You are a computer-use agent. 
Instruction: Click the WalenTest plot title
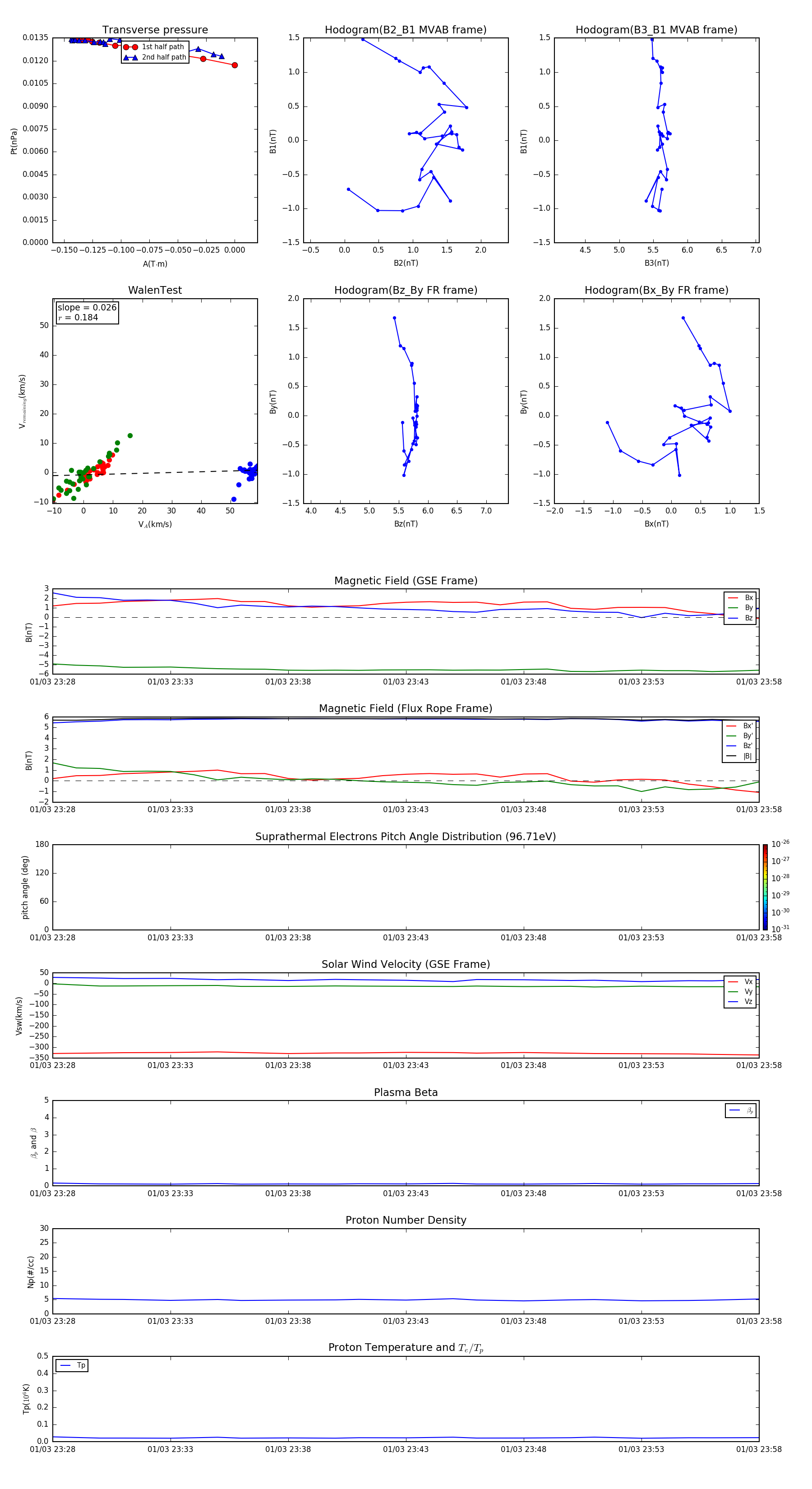point(155,290)
